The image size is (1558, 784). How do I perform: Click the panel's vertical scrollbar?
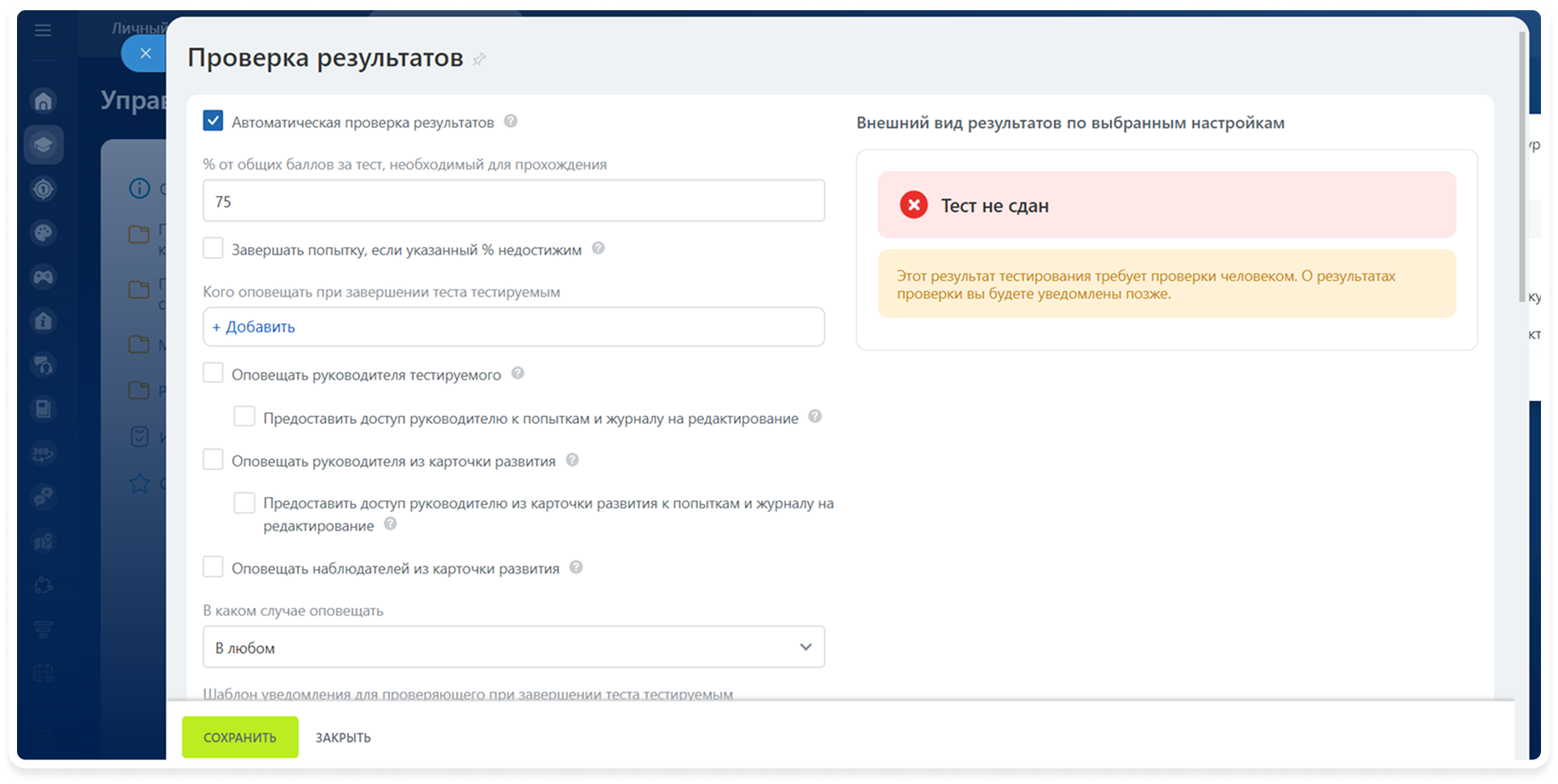click(x=1522, y=166)
